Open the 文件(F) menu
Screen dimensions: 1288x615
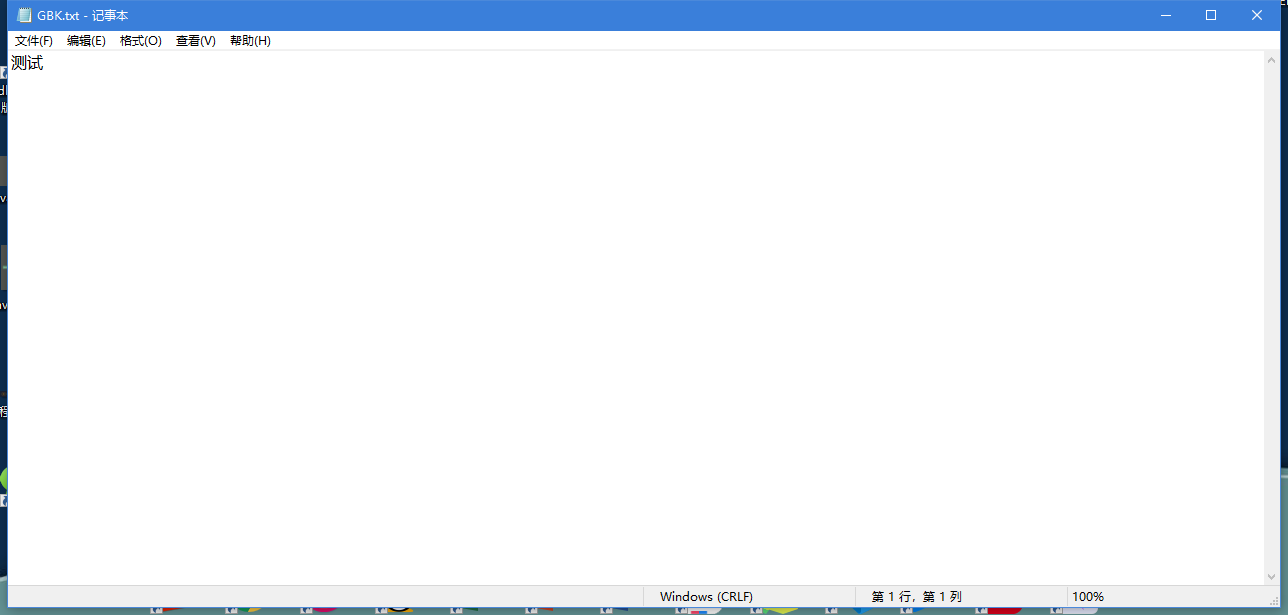tap(34, 41)
